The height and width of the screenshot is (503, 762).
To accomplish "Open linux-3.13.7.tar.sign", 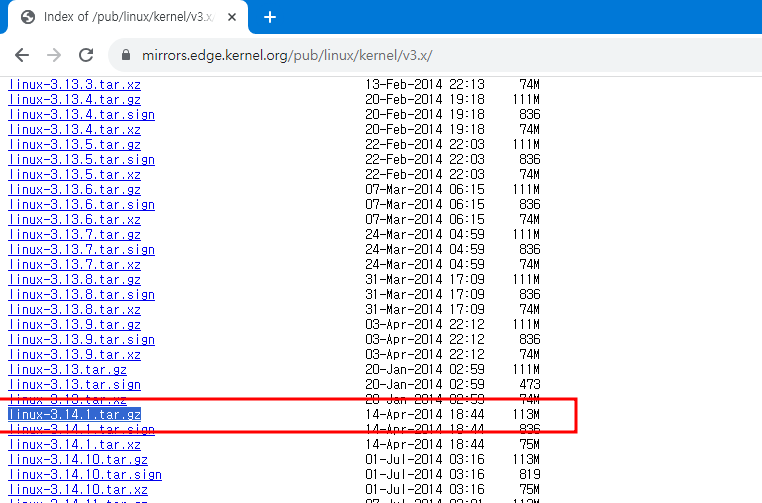I will coord(82,250).
